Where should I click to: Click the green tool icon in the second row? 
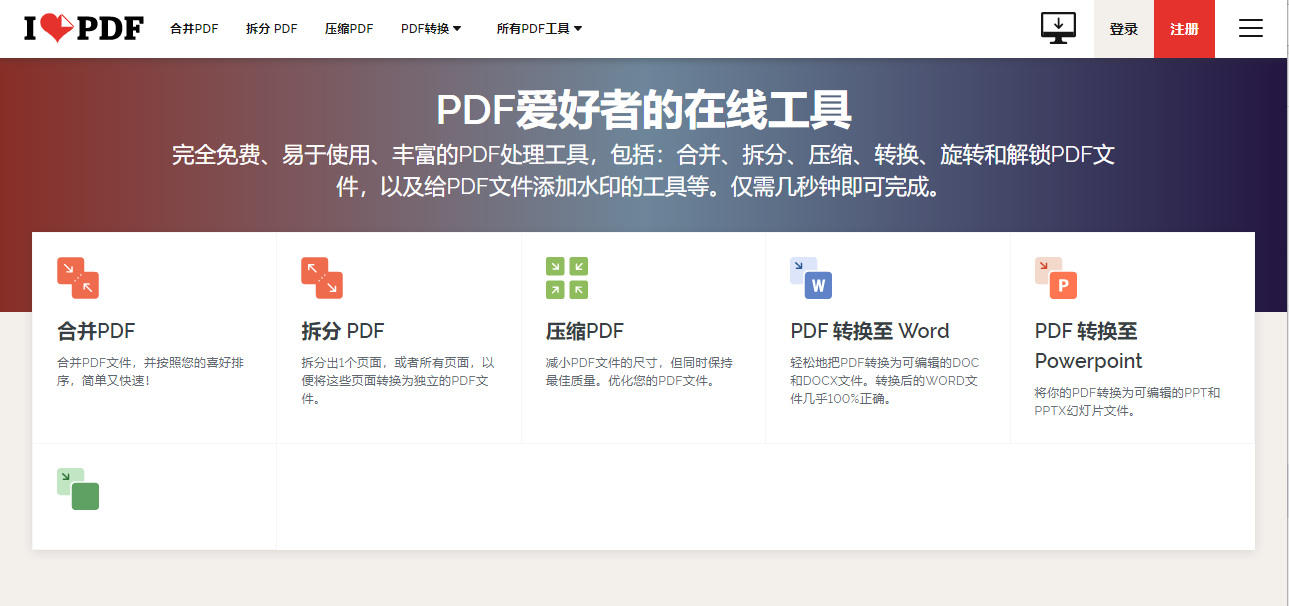coord(78,489)
